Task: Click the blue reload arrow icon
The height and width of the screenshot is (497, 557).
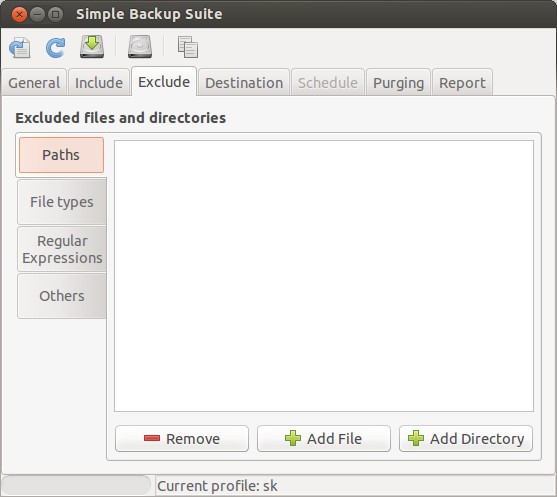Action: click(55, 47)
